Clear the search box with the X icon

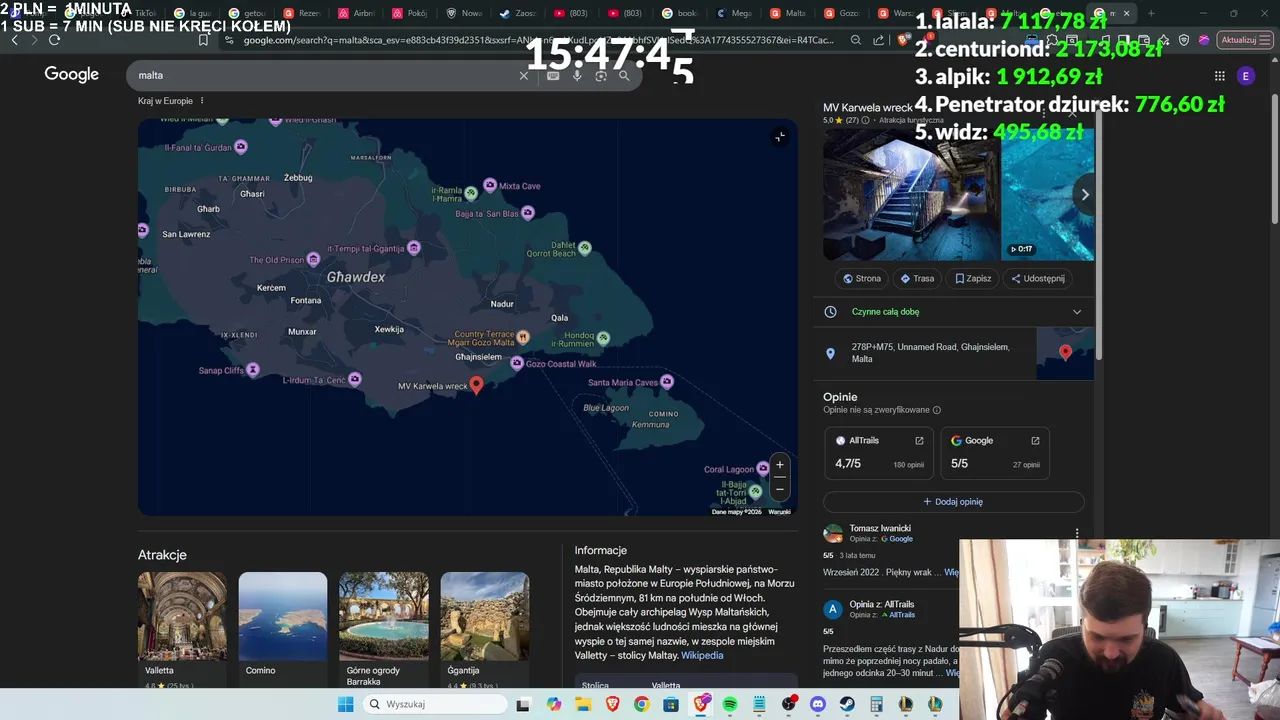[523, 76]
